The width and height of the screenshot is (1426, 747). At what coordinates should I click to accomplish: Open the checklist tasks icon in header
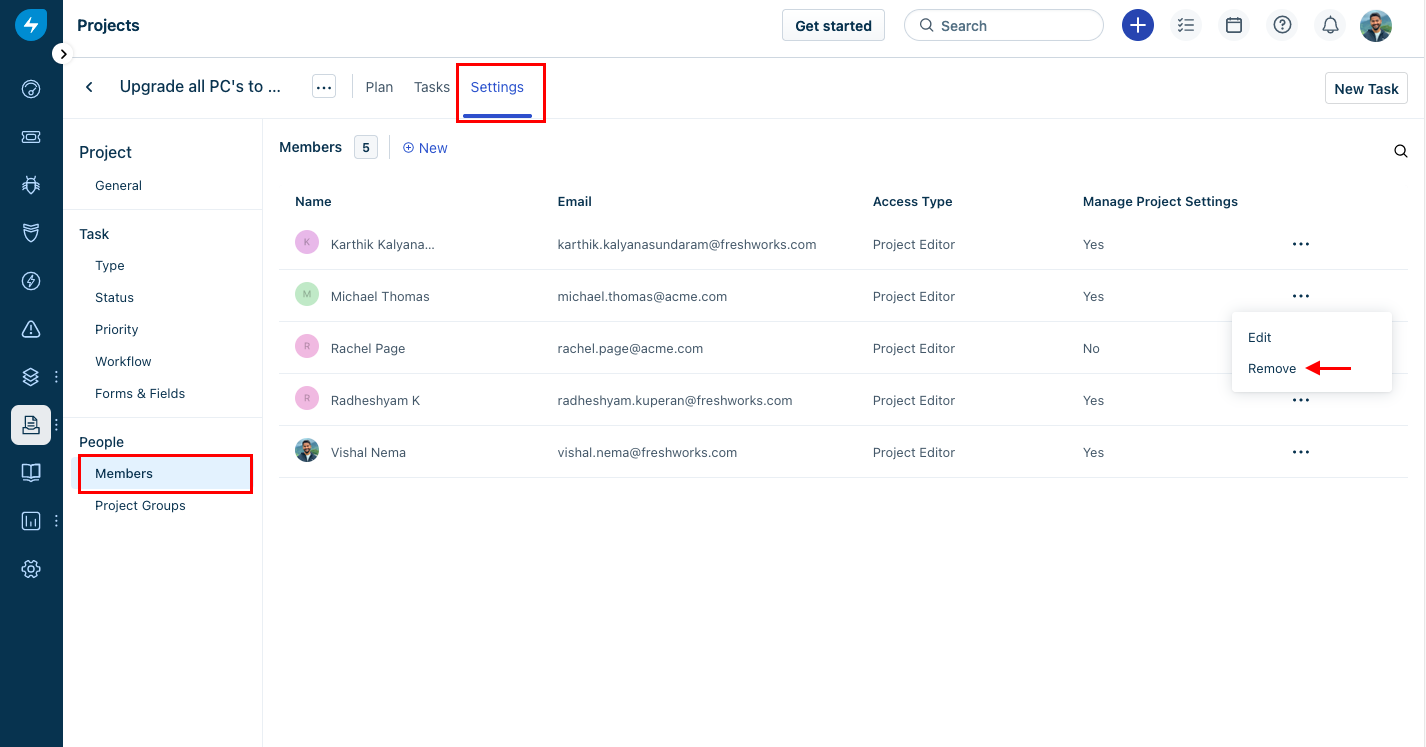(x=1186, y=26)
